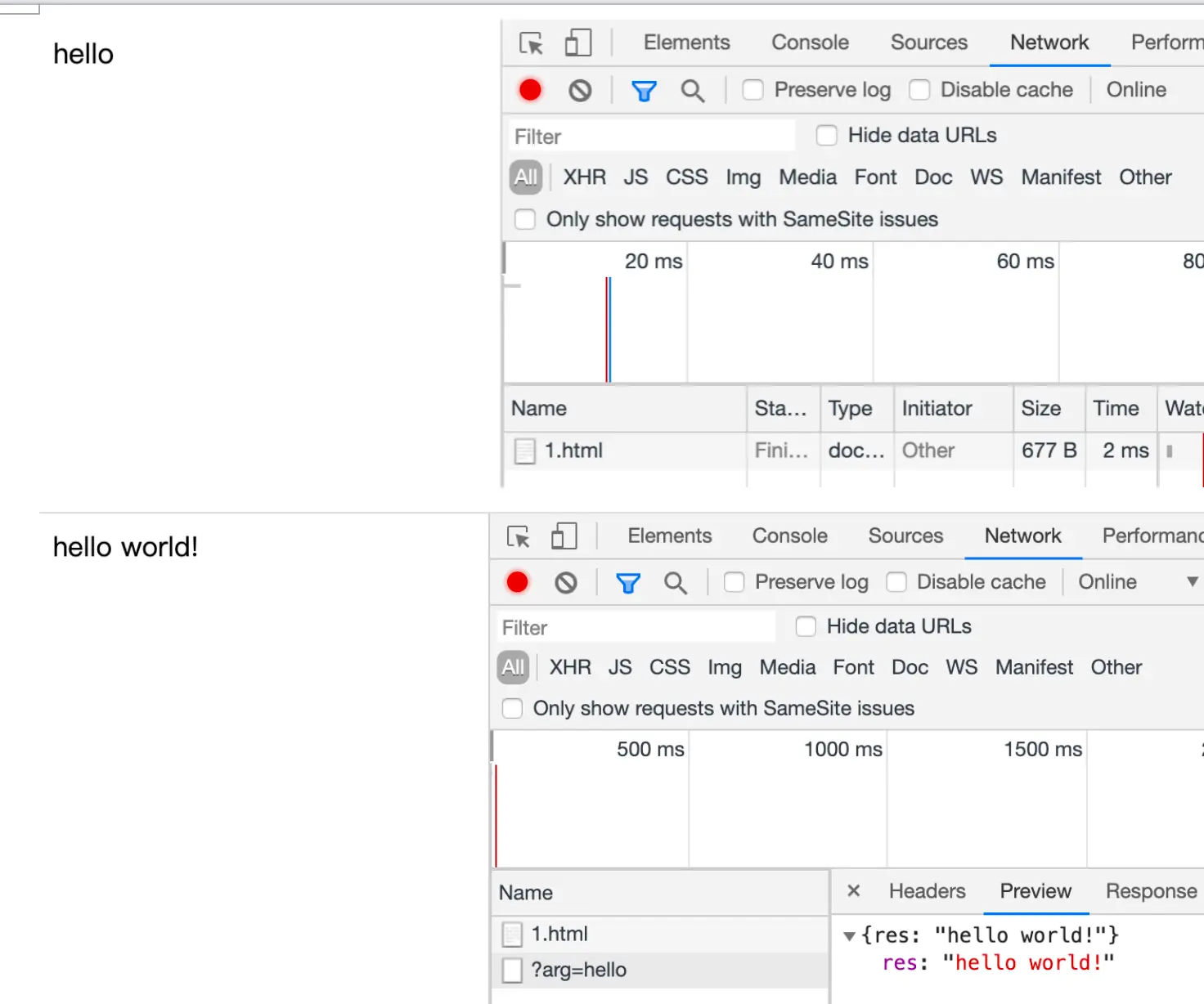This screenshot has width=1204, height=1004.
Task: Select 1.html row in upper request table
Action: click(x=853, y=451)
